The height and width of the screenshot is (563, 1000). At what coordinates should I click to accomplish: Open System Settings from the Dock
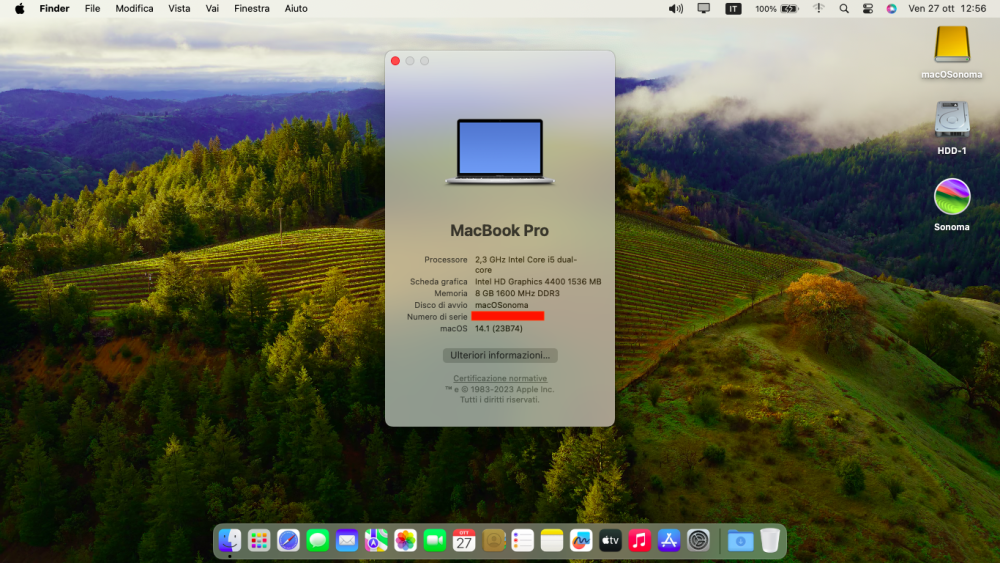click(x=698, y=541)
